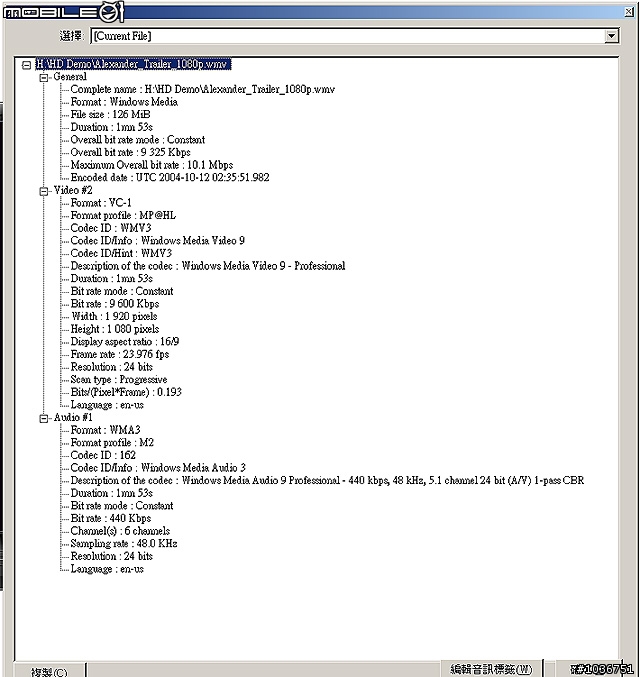
Task: Select 'Channel(s) : 6 channels' row
Action: [120, 531]
